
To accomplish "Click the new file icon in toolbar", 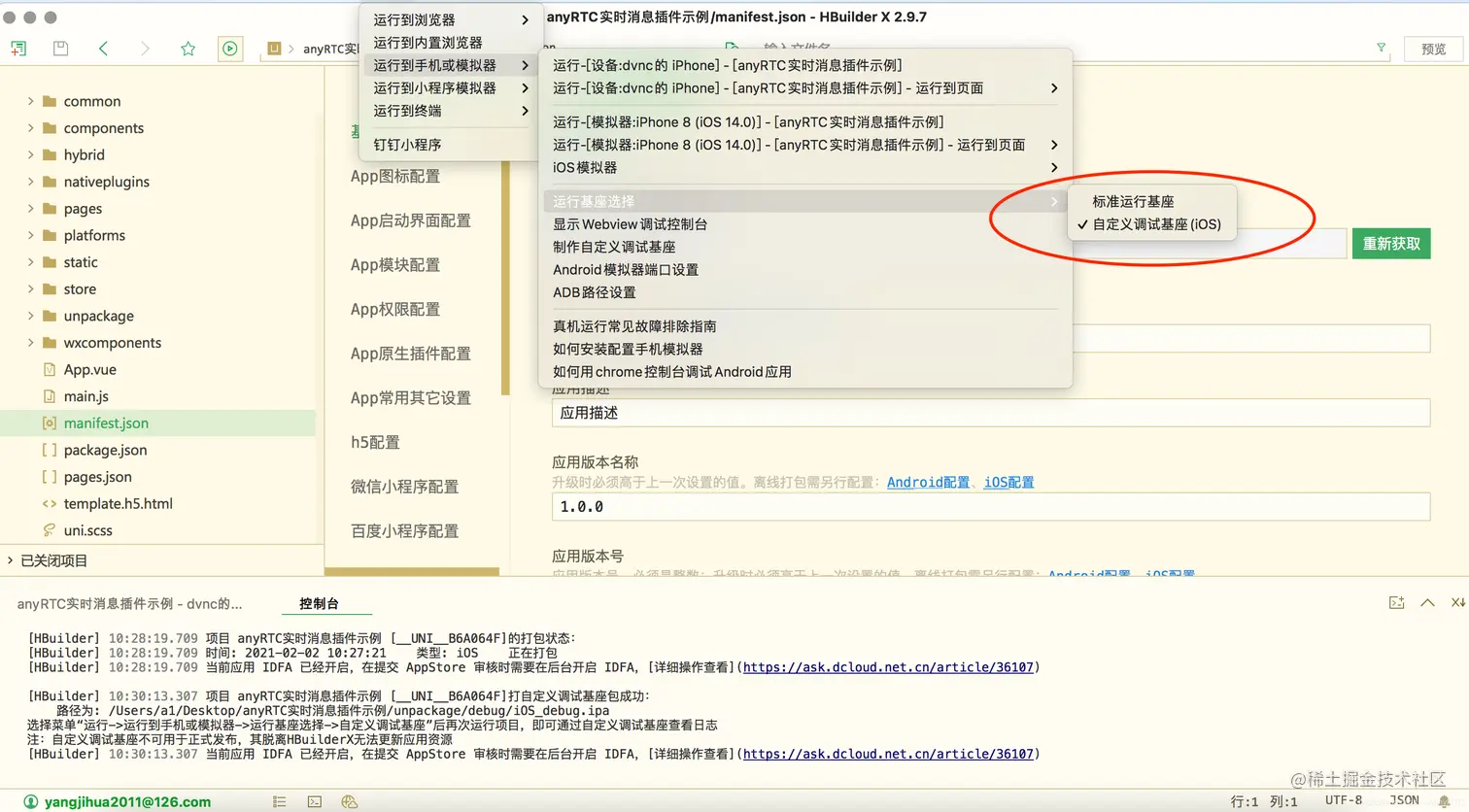I will 18,49.
